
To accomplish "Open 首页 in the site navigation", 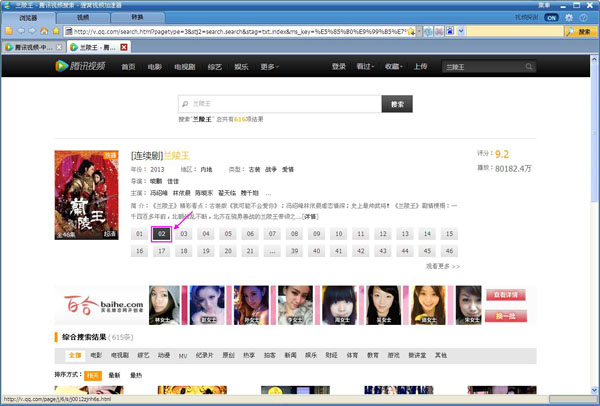I will (128, 67).
